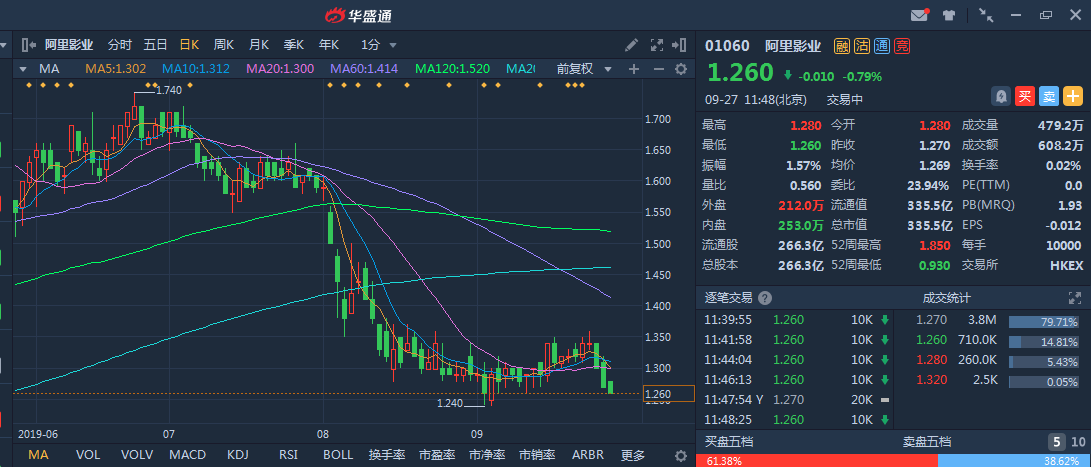Screen dimensions: 1091x467
Task: Select the 年K yearly chart tab
Action: (328, 45)
